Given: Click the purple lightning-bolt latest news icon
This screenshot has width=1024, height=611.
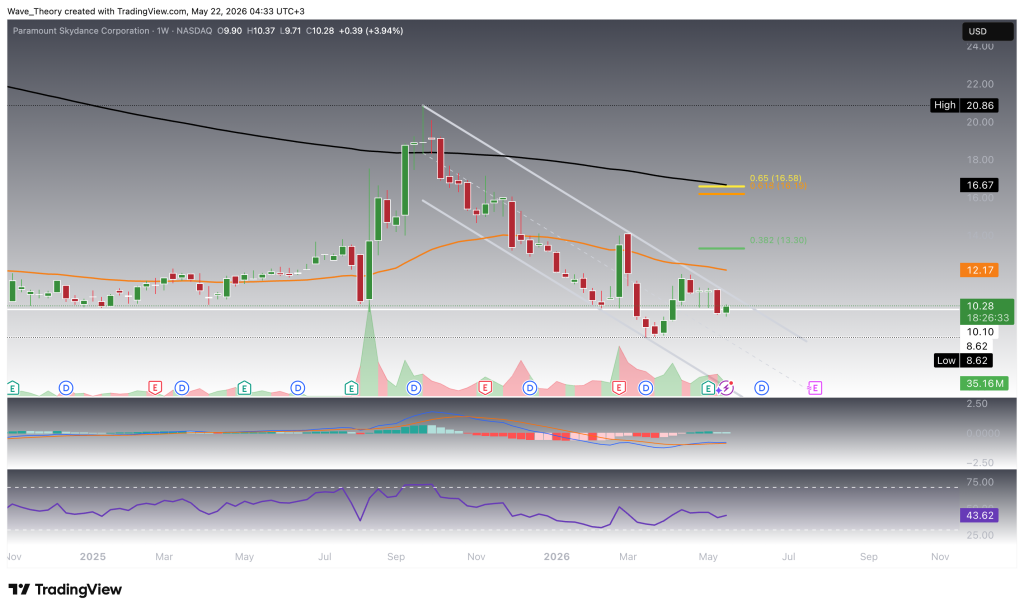Looking at the screenshot, I should 726,388.
